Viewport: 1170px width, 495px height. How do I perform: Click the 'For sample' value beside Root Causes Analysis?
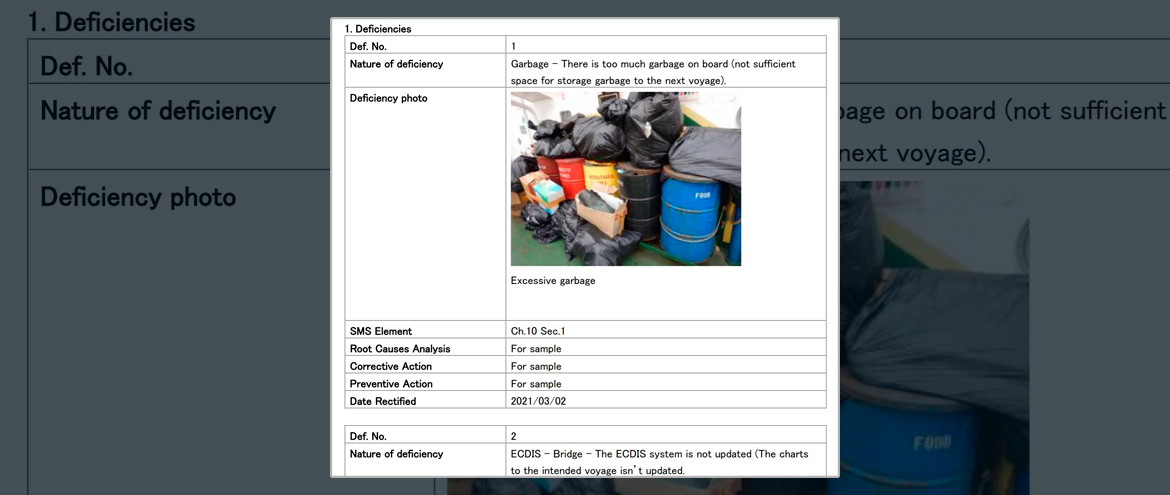click(x=536, y=349)
